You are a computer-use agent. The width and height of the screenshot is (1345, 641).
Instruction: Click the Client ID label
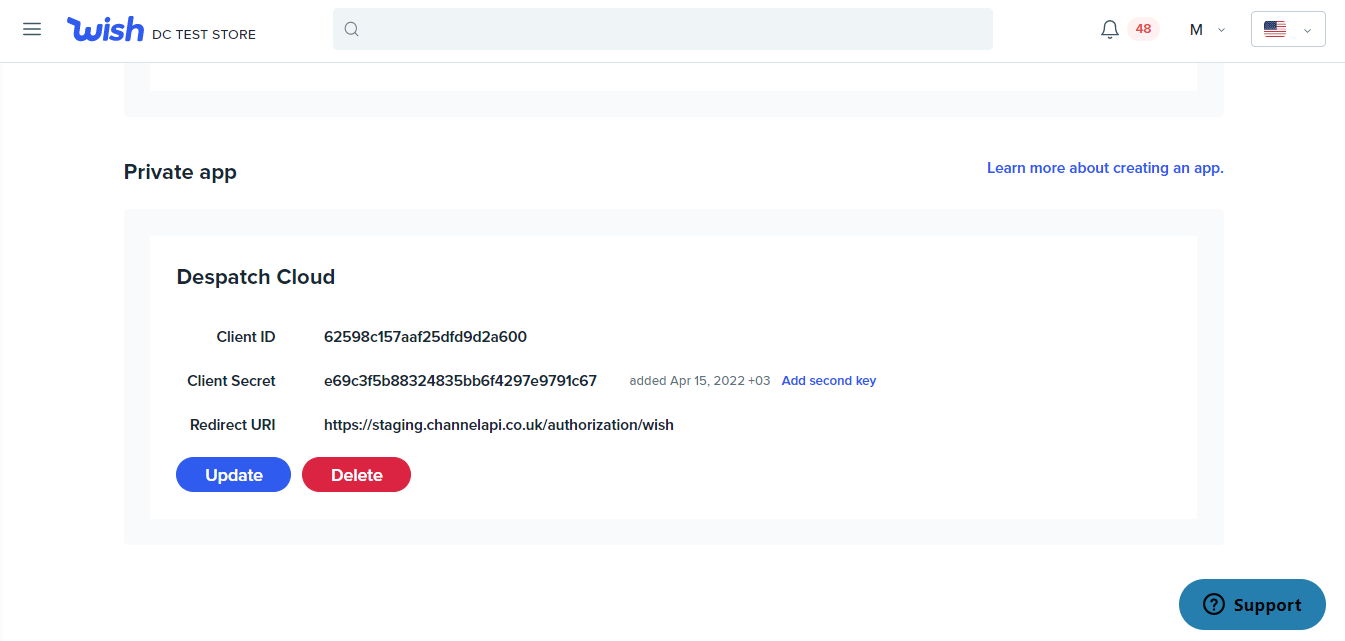coord(246,337)
